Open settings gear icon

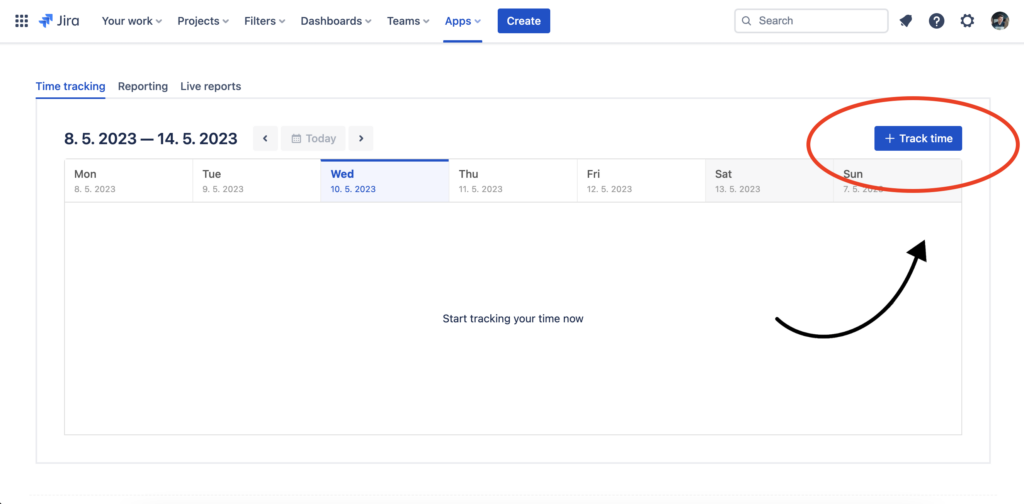[967, 21]
